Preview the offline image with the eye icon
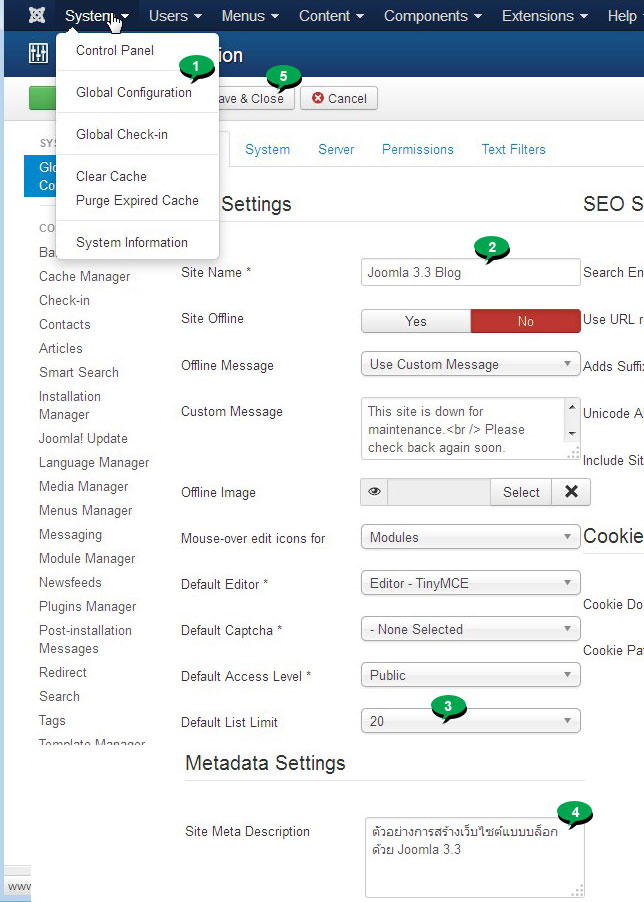 click(x=374, y=492)
